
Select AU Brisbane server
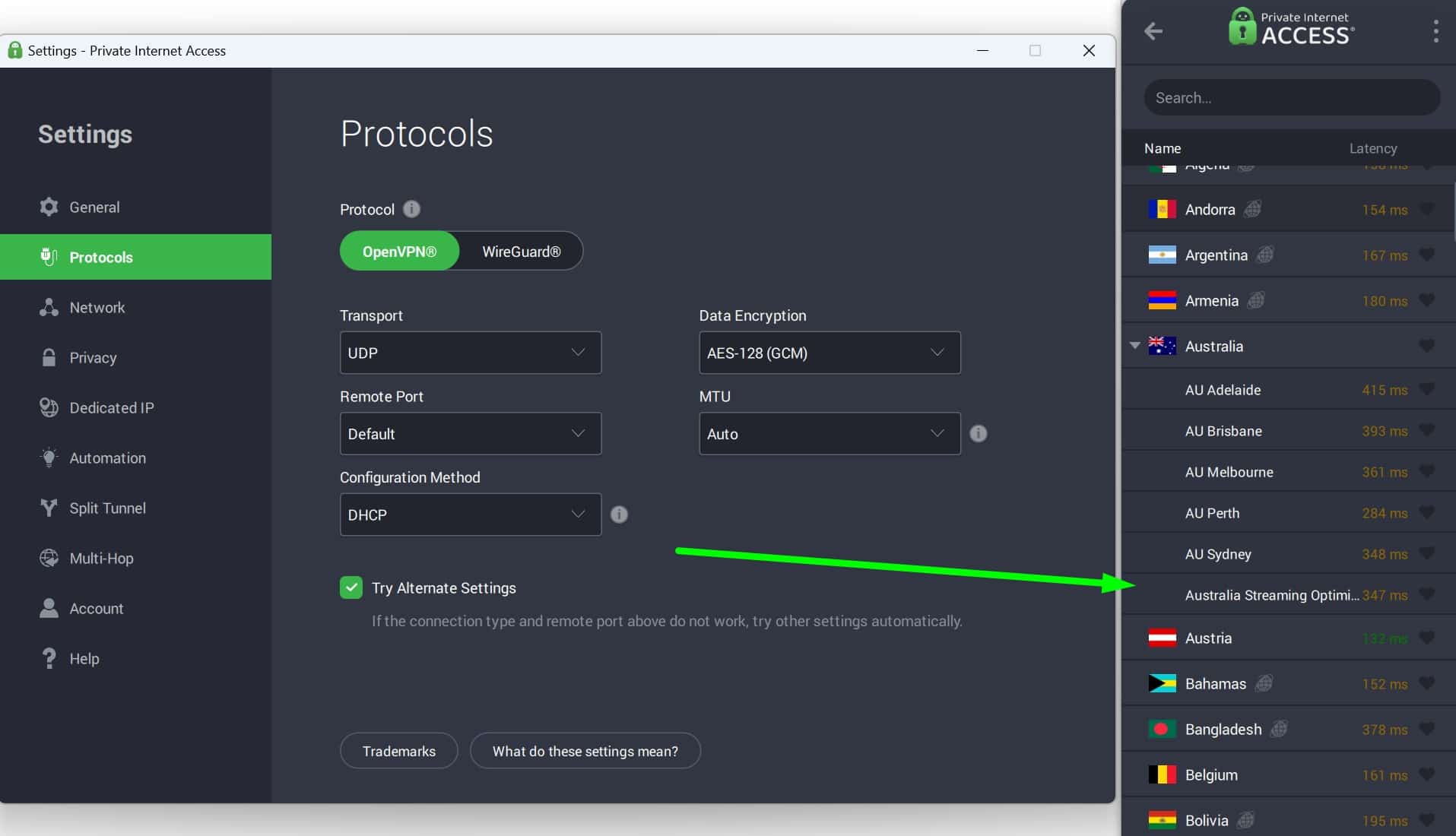pyautogui.click(x=1289, y=430)
